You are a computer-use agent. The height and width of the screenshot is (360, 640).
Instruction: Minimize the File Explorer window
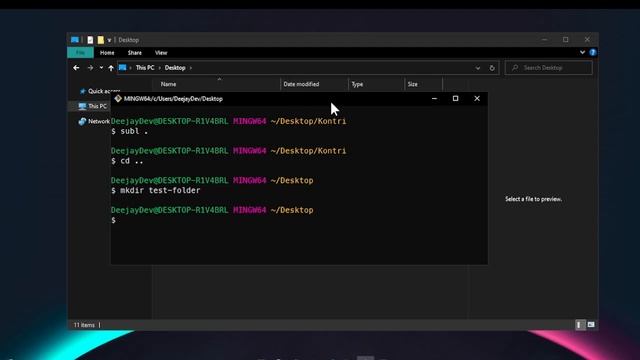[544, 40]
